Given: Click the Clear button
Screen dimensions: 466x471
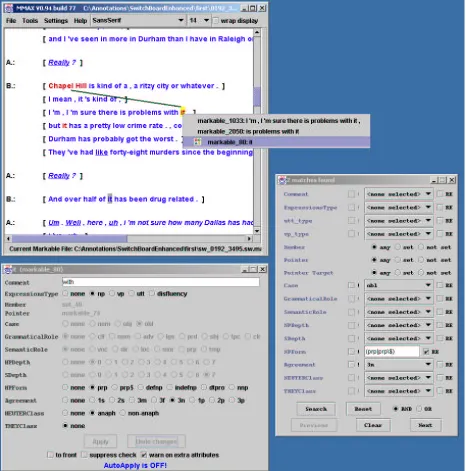Looking at the screenshot, I should point(373,425).
